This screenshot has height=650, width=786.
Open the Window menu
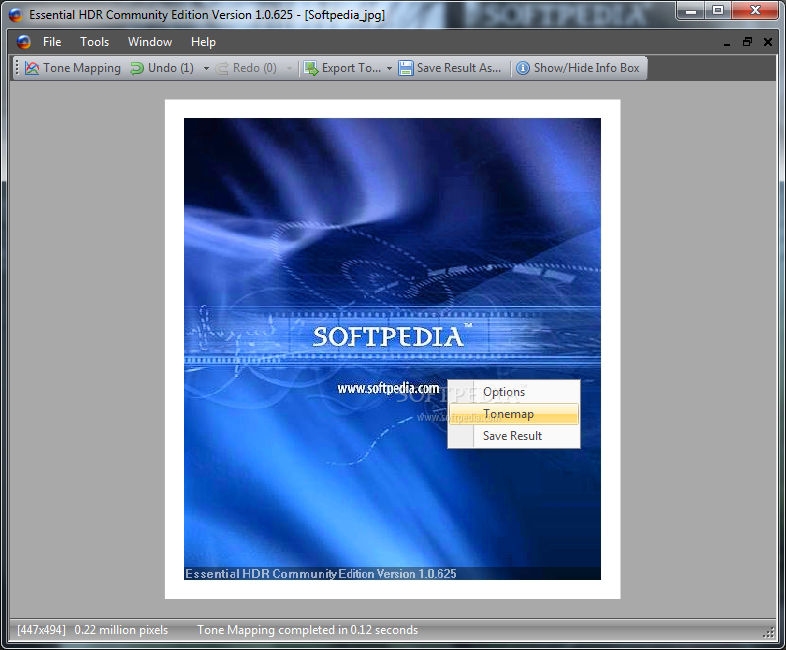tap(150, 42)
